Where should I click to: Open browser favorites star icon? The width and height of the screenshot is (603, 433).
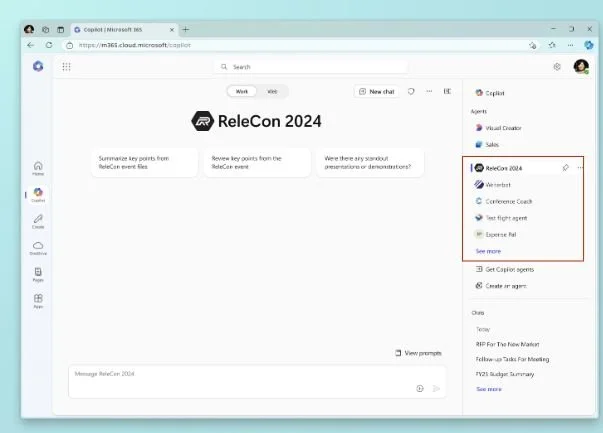552,45
